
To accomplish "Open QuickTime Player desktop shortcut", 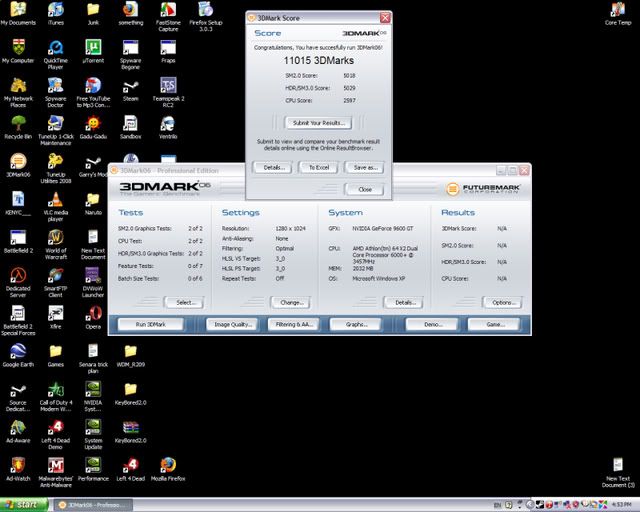I will coord(56,55).
